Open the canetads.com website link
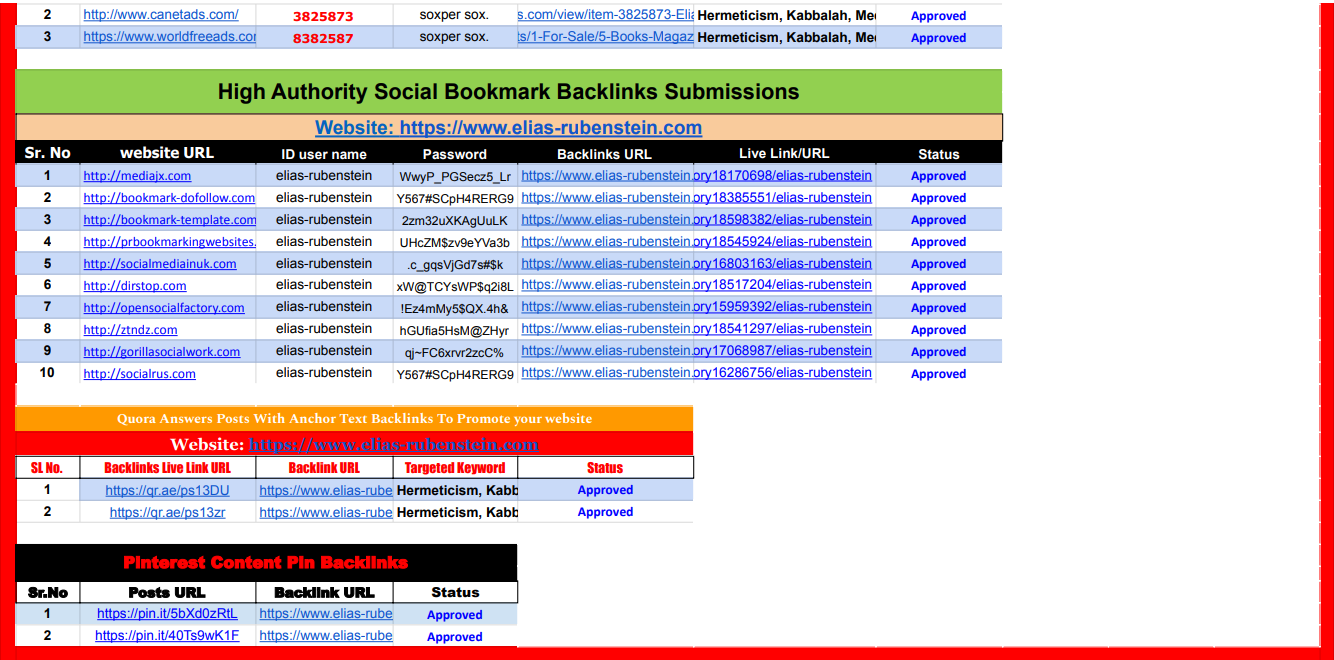This screenshot has width=1334, height=660. (x=160, y=15)
